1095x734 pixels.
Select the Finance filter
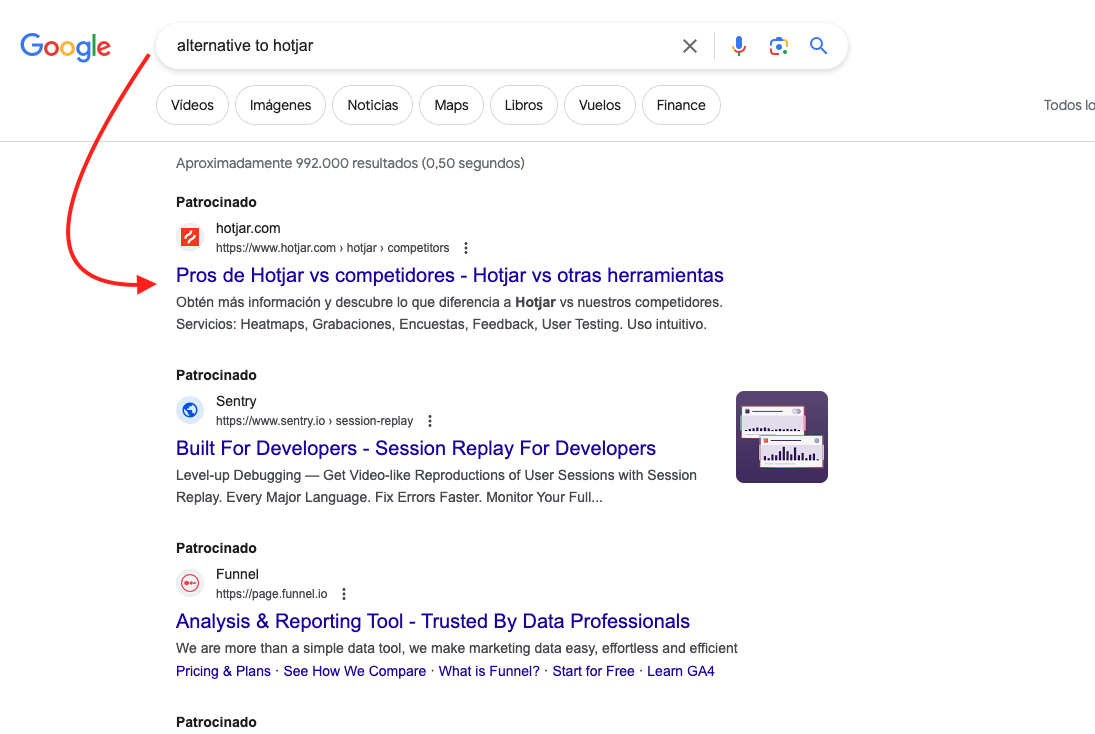681,105
